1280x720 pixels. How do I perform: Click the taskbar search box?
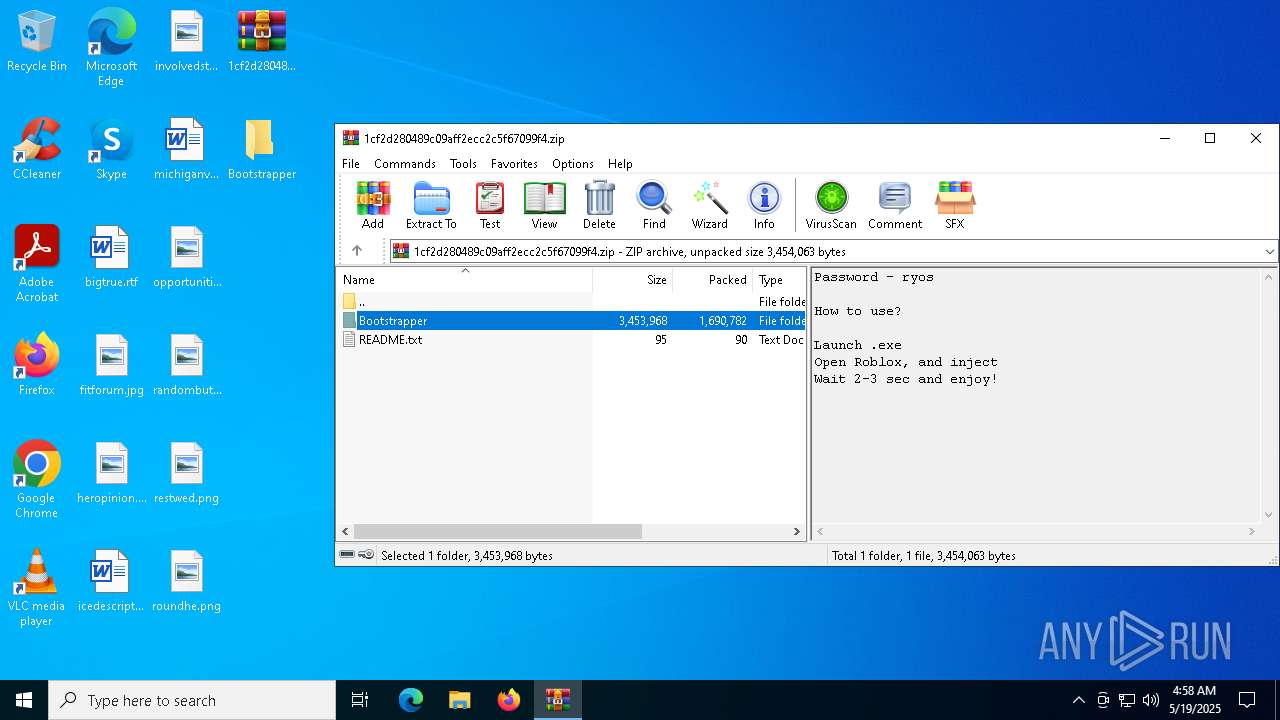point(192,700)
